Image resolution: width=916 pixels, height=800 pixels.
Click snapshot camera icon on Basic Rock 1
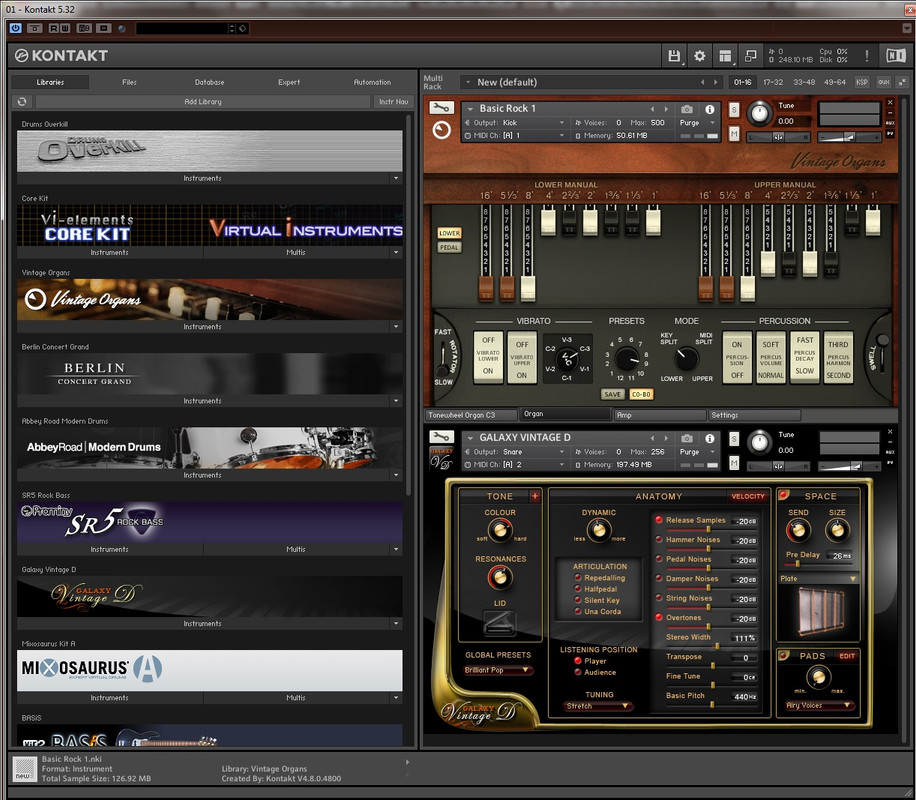pyautogui.click(x=687, y=109)
